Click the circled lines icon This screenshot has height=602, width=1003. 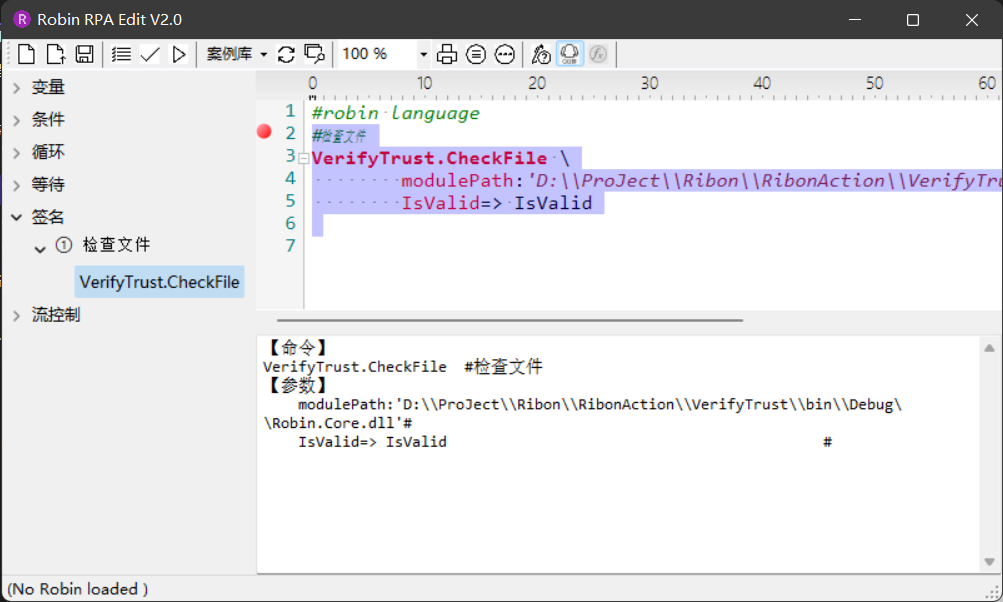[476, 54]
